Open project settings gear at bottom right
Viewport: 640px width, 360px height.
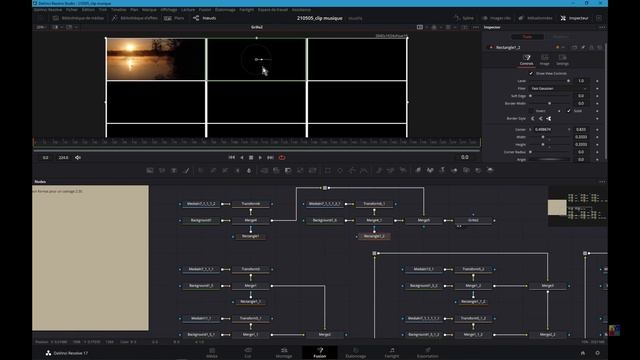pyautogui.click(x=598, y=353)
